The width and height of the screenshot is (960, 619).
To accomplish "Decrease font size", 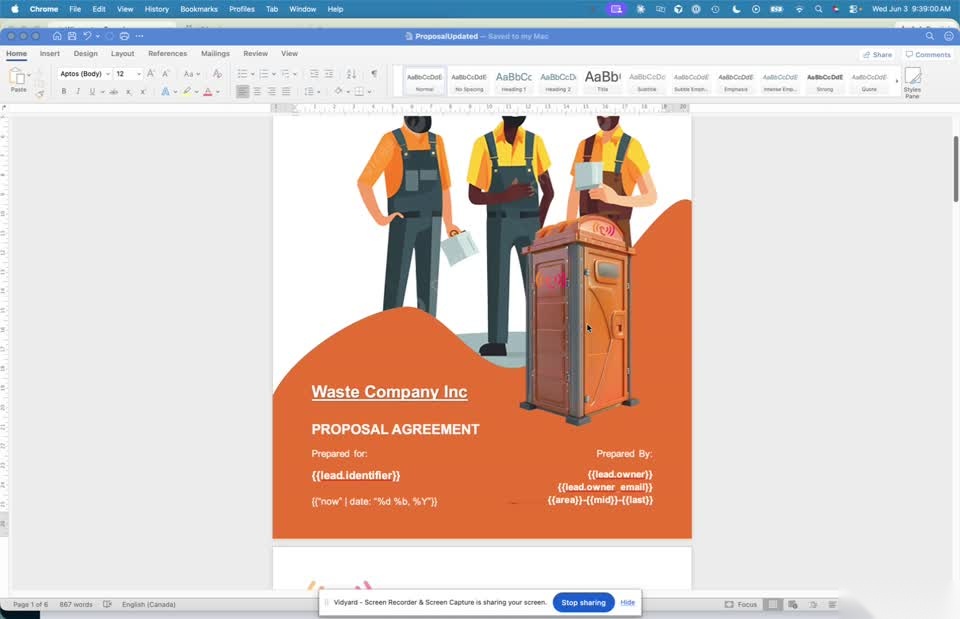I will (x=165, y=73).
